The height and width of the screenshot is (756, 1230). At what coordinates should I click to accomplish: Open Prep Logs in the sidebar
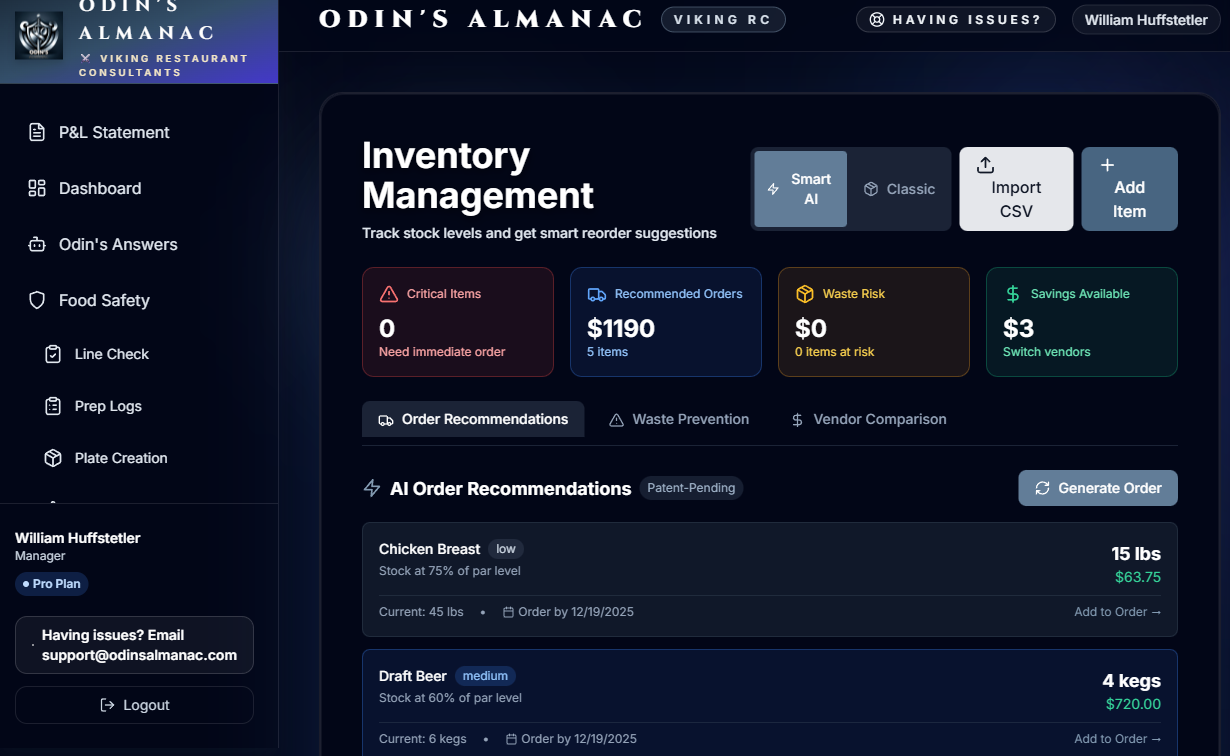coord(107,406)
